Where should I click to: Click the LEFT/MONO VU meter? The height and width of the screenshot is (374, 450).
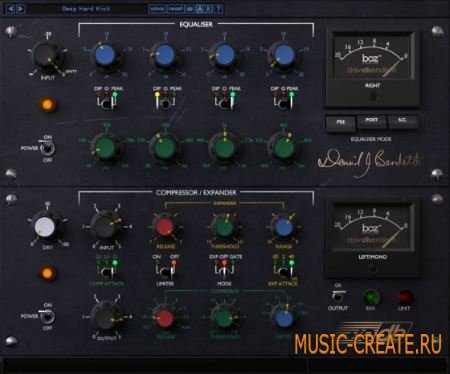tap(372, 228)
